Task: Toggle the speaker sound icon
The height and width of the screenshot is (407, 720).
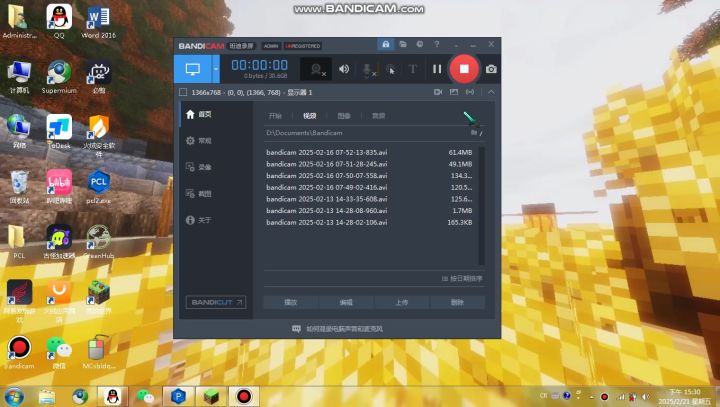Action: click(344, 69)
